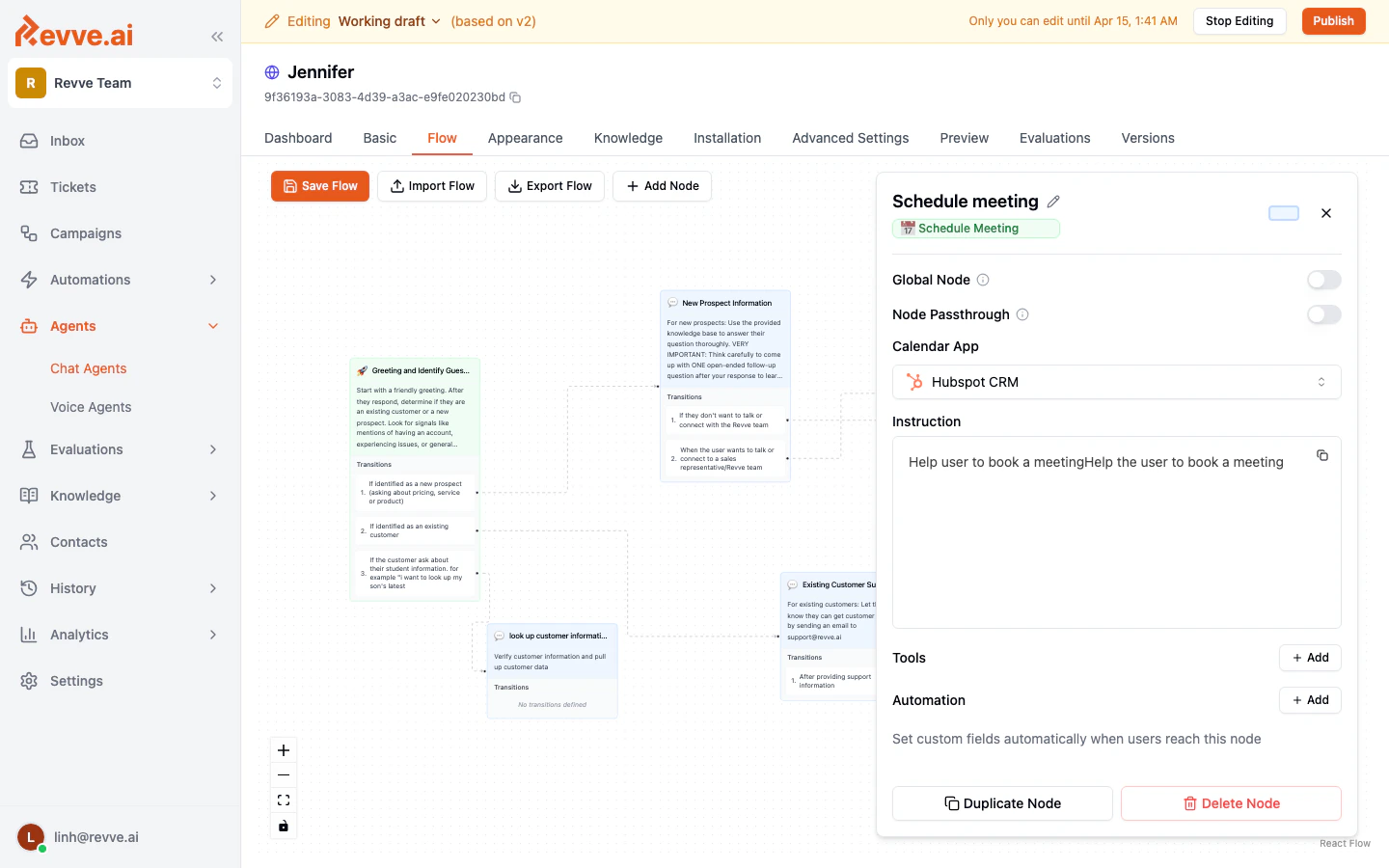Fit flow view to screen

[284, 800]
